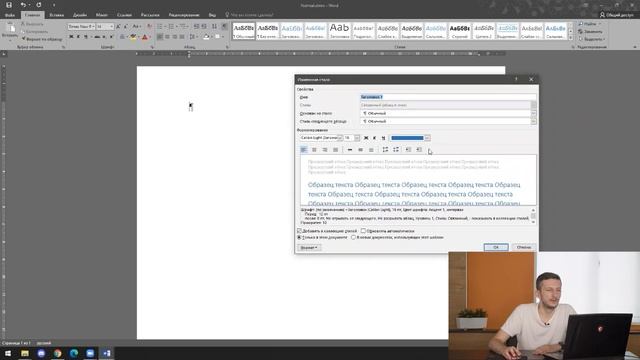Set single line spacing in dialog
Screen dimensions: 640x360
[x=350, y=150]
